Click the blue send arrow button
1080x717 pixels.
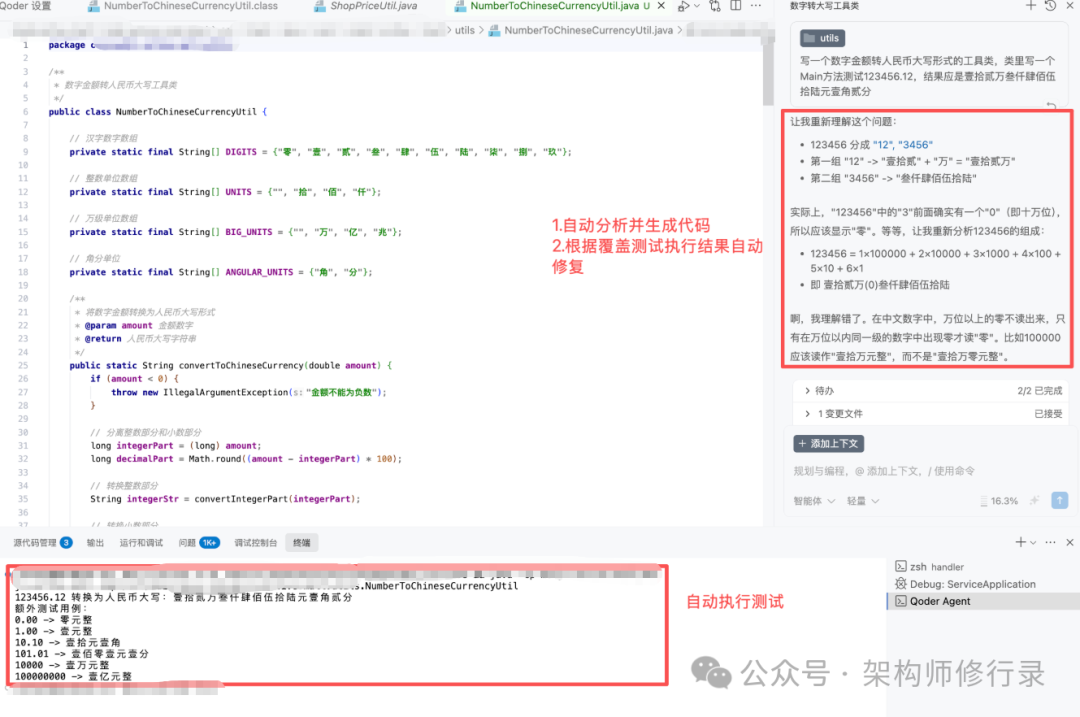(x=1059, y=501)
